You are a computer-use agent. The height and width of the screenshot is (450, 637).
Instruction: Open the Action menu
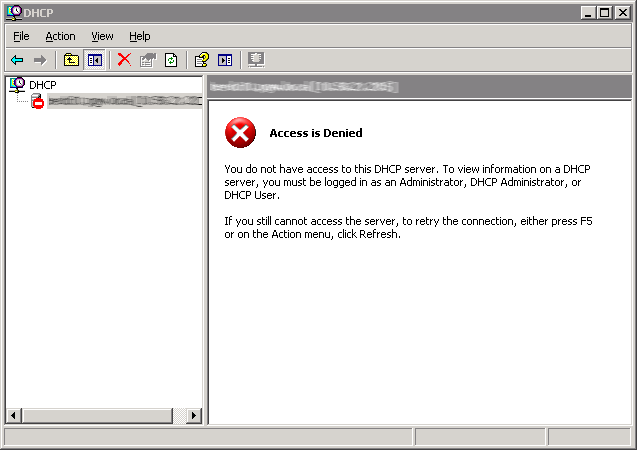click(60, 36)
